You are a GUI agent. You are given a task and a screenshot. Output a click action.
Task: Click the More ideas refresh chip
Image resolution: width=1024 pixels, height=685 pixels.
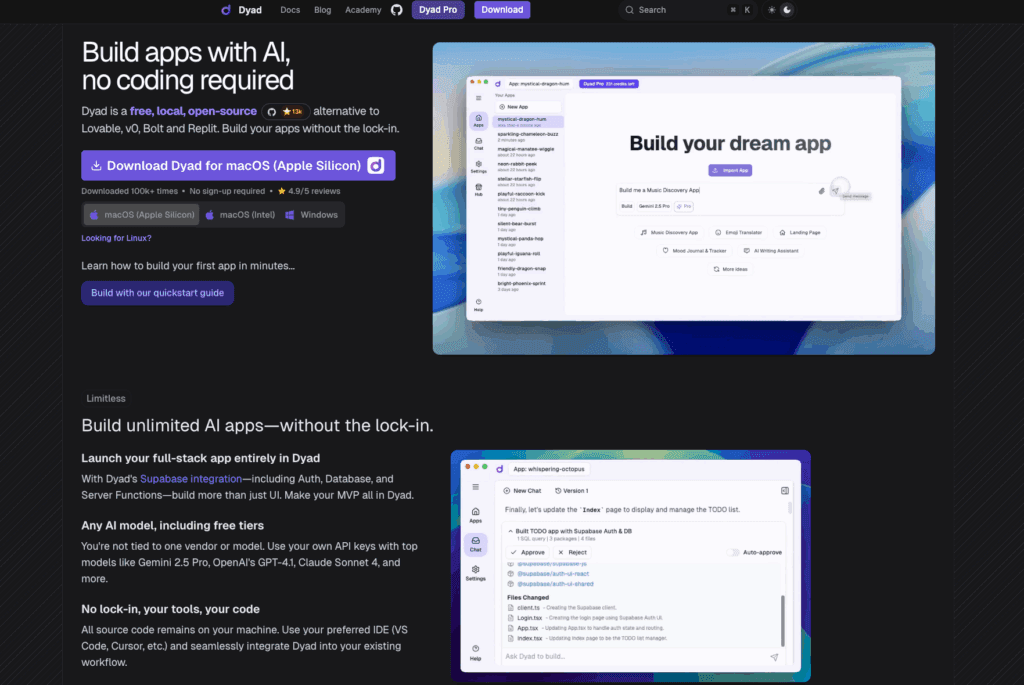pyautogui.click(x=730, y=269)
